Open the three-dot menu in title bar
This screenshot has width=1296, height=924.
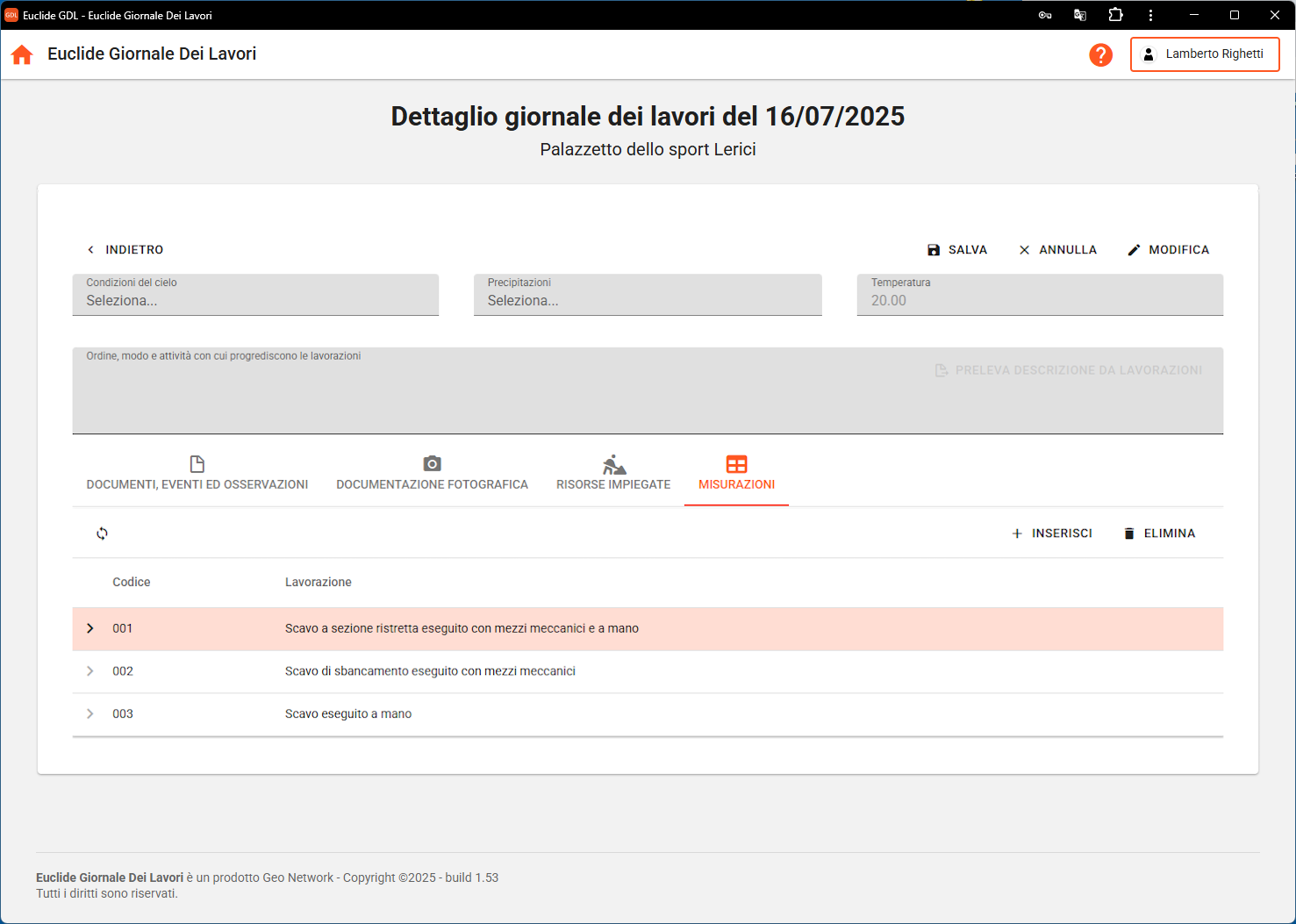(x=1150, y=15)
